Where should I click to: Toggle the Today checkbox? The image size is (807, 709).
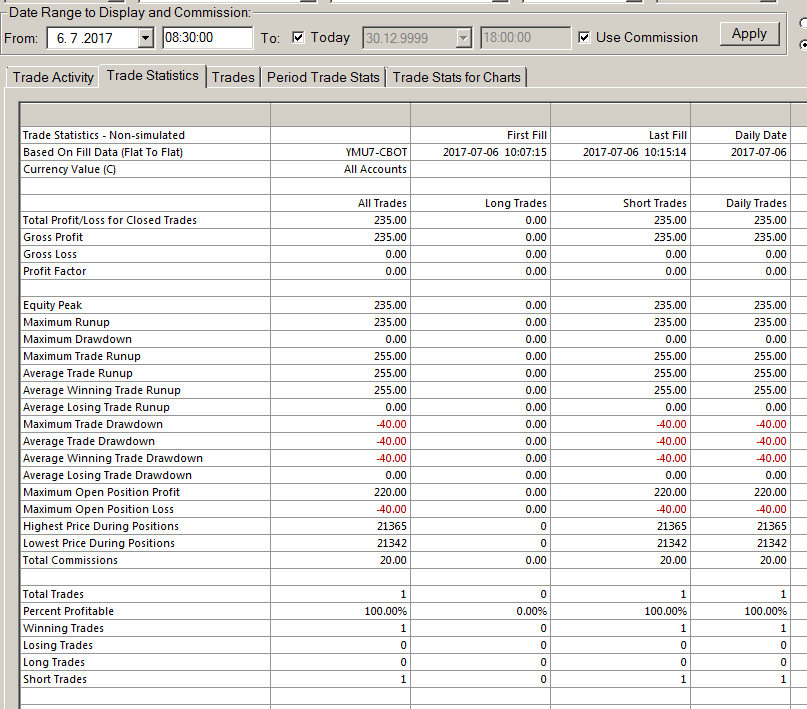coord(298,37)
